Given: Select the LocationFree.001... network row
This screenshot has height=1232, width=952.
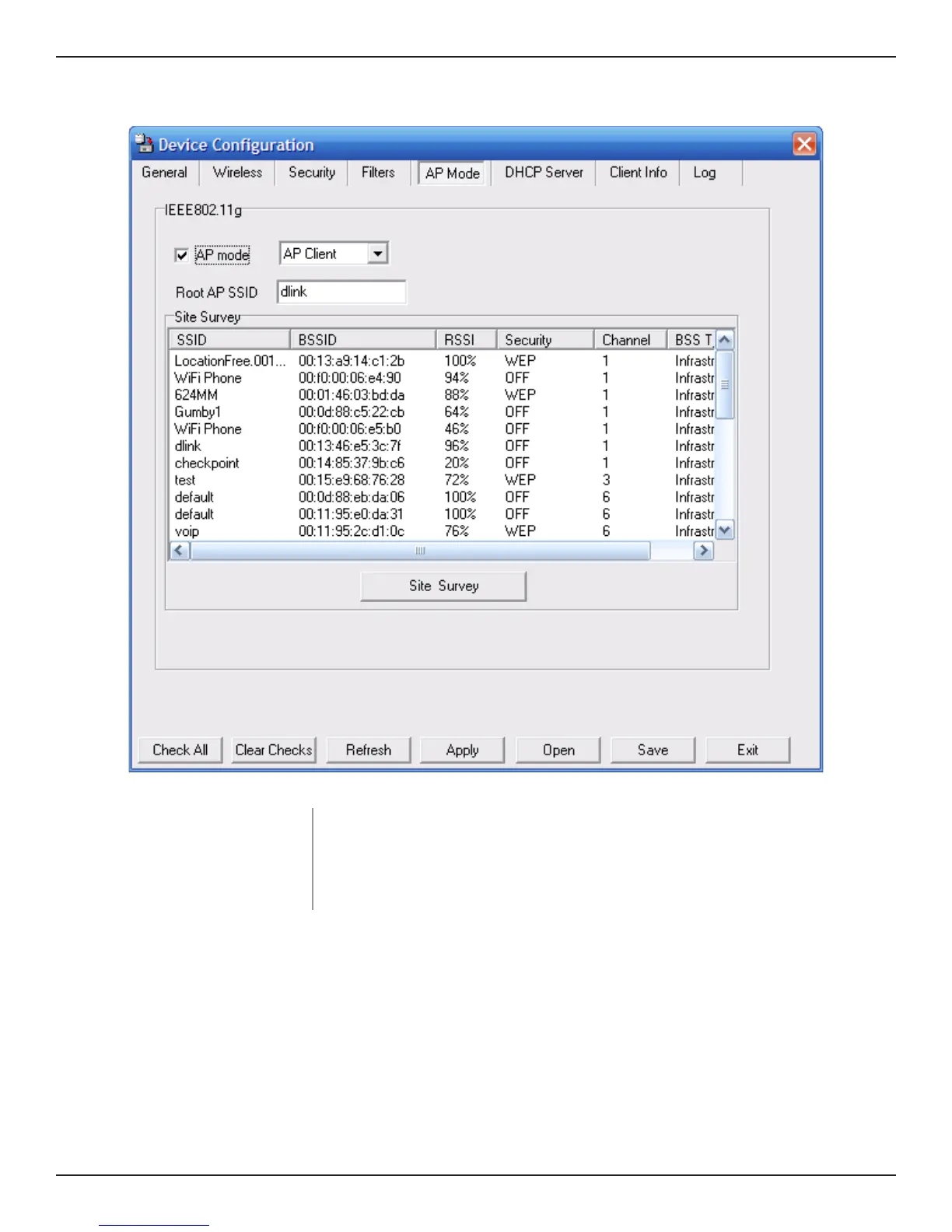Looking at the screenshot, I should click(x=442, y=361).
